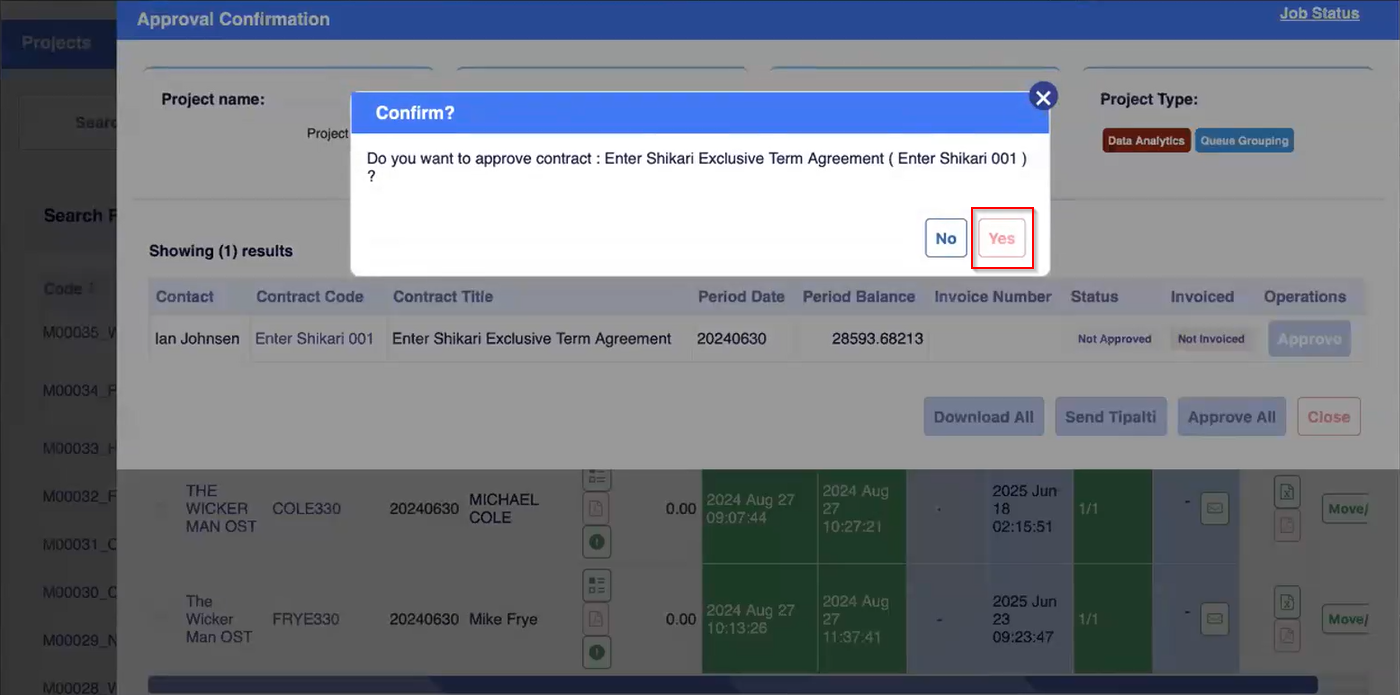The width and height of the screenshot is (1400, 695).
Task: Open info icon for Mike Frye row
Action: pos(596,653)
